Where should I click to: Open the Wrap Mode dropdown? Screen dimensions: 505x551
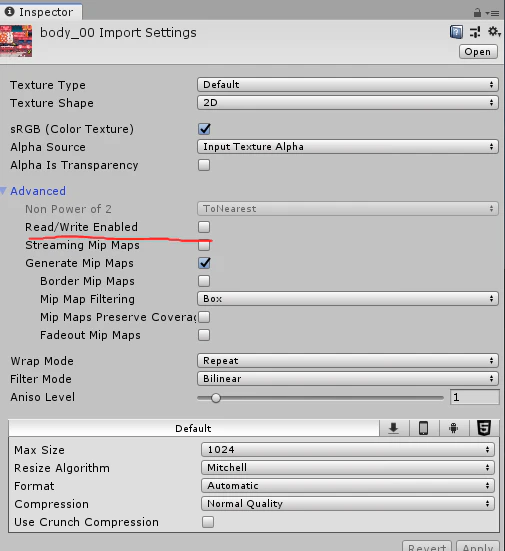click(x=348, y=361)
